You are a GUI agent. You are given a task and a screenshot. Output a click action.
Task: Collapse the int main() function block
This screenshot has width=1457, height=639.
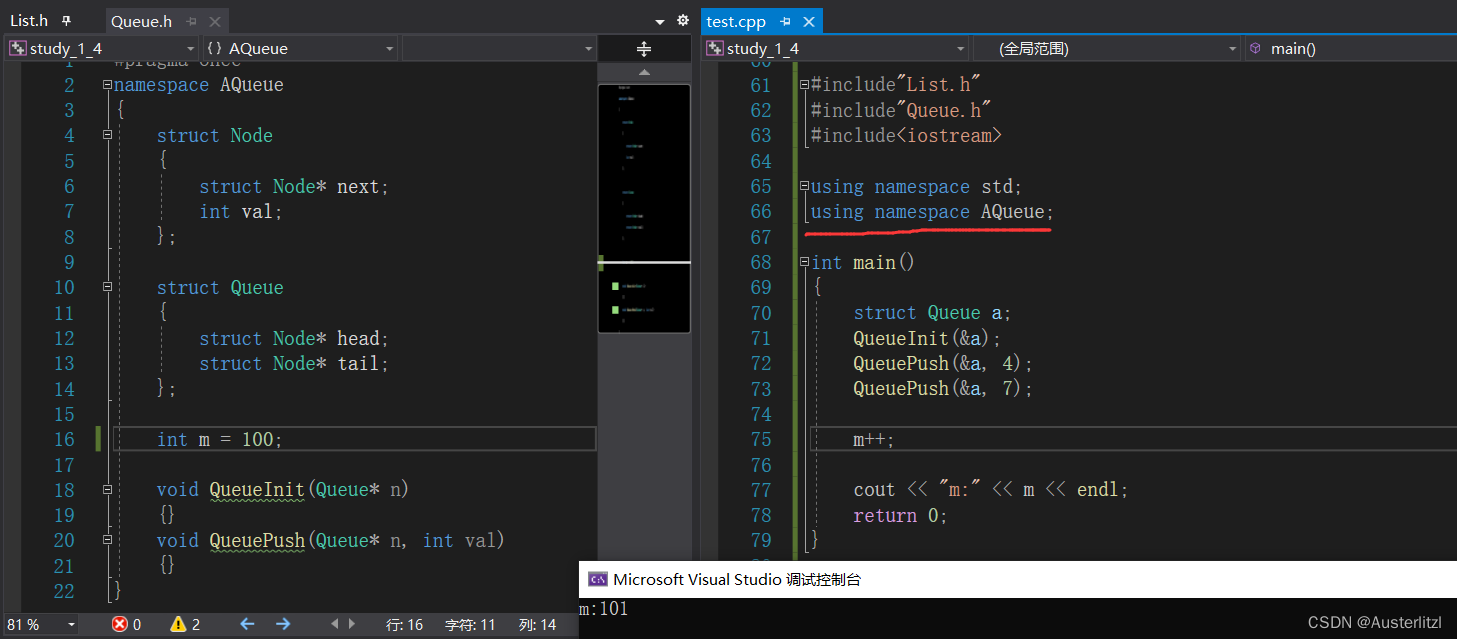[x=805, y=263]
